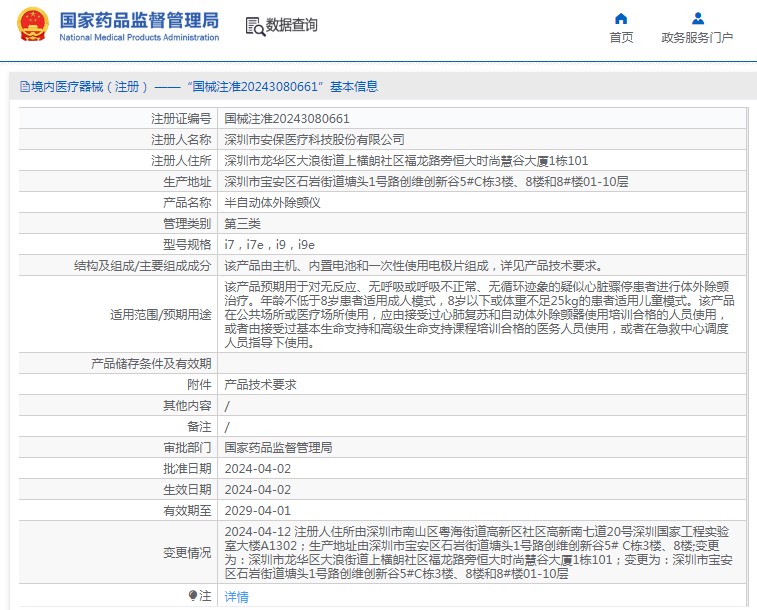757x610 pixels.
Task: Click the 产品技术要求 attachment value
Action: point(260,384)
